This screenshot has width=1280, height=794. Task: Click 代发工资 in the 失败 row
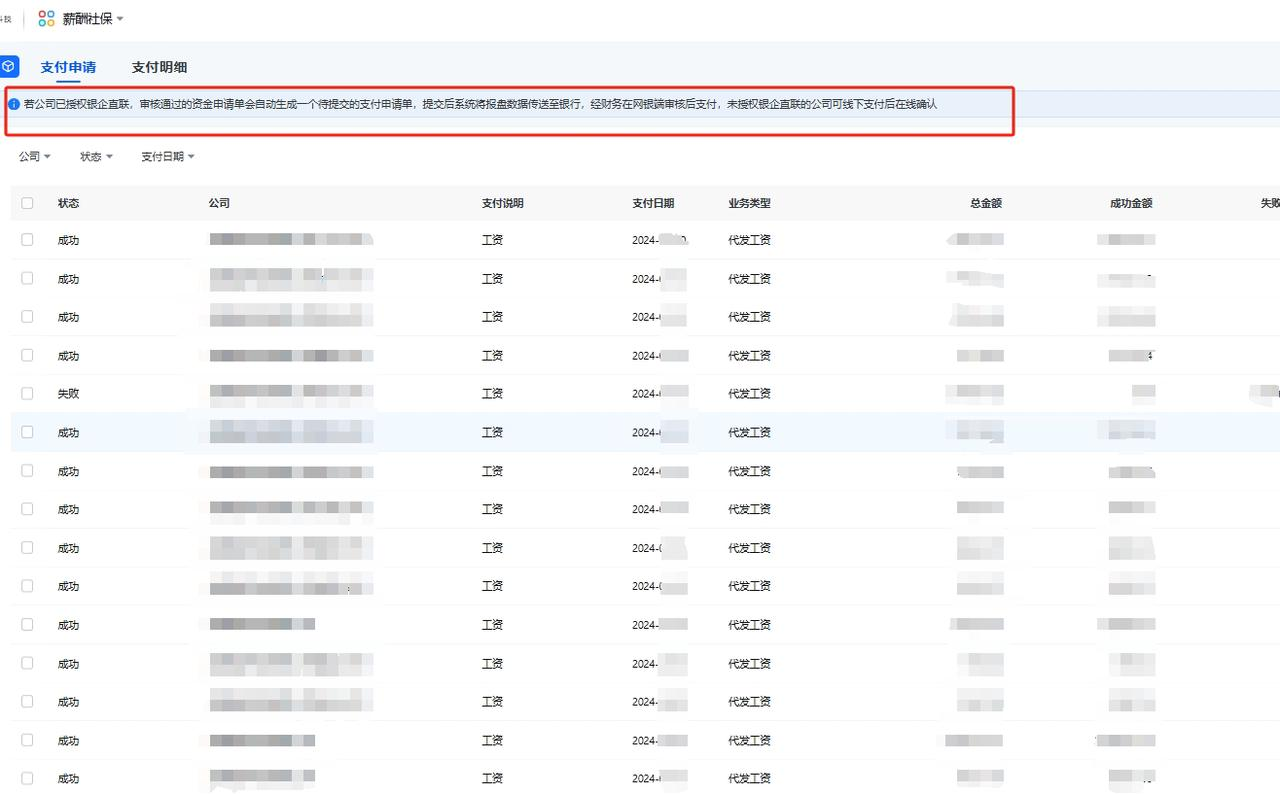[749, 394]
